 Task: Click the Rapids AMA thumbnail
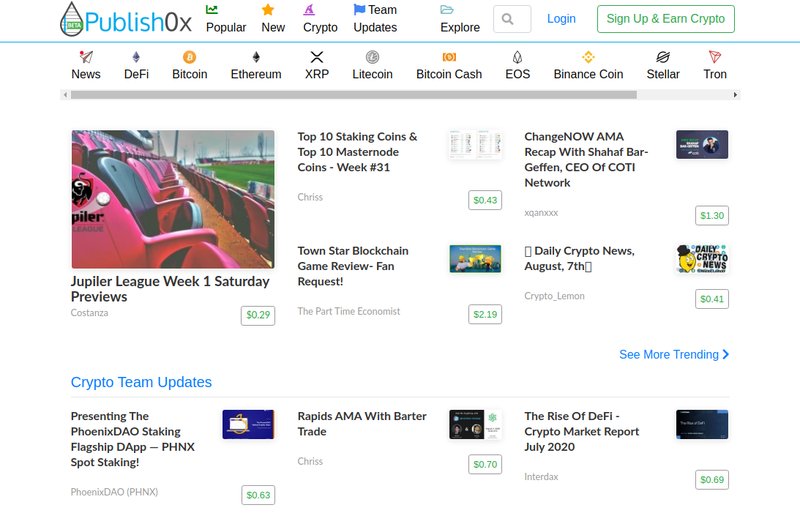click(x=475, y=425)
